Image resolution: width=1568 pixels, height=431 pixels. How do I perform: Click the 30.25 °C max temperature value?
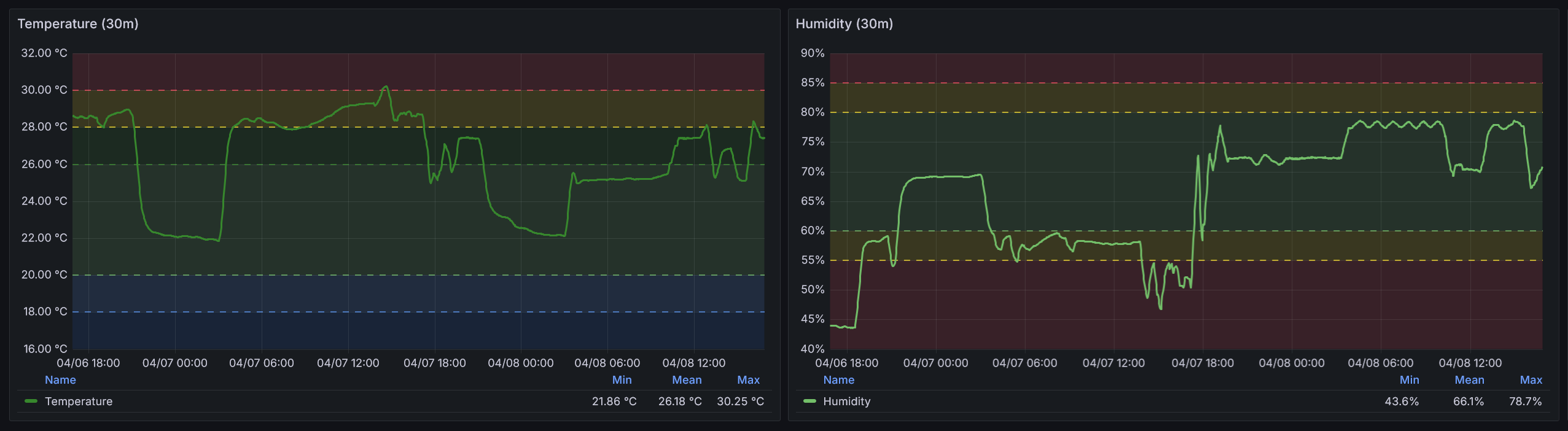tap(740, 402)
